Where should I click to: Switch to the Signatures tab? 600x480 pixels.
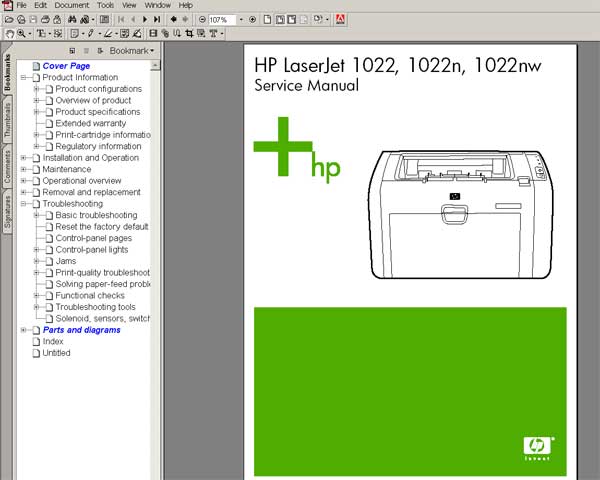(x=7, y=212)
